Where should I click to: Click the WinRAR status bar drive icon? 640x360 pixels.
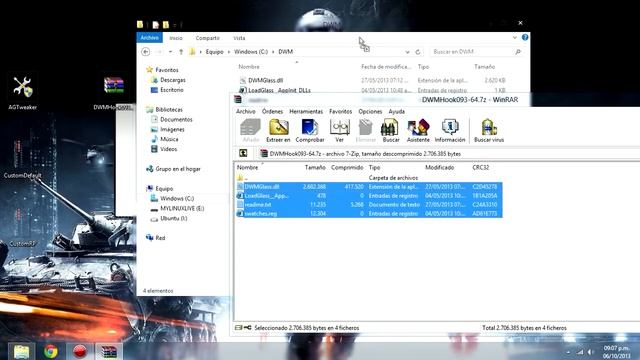[x=239, y=327]
